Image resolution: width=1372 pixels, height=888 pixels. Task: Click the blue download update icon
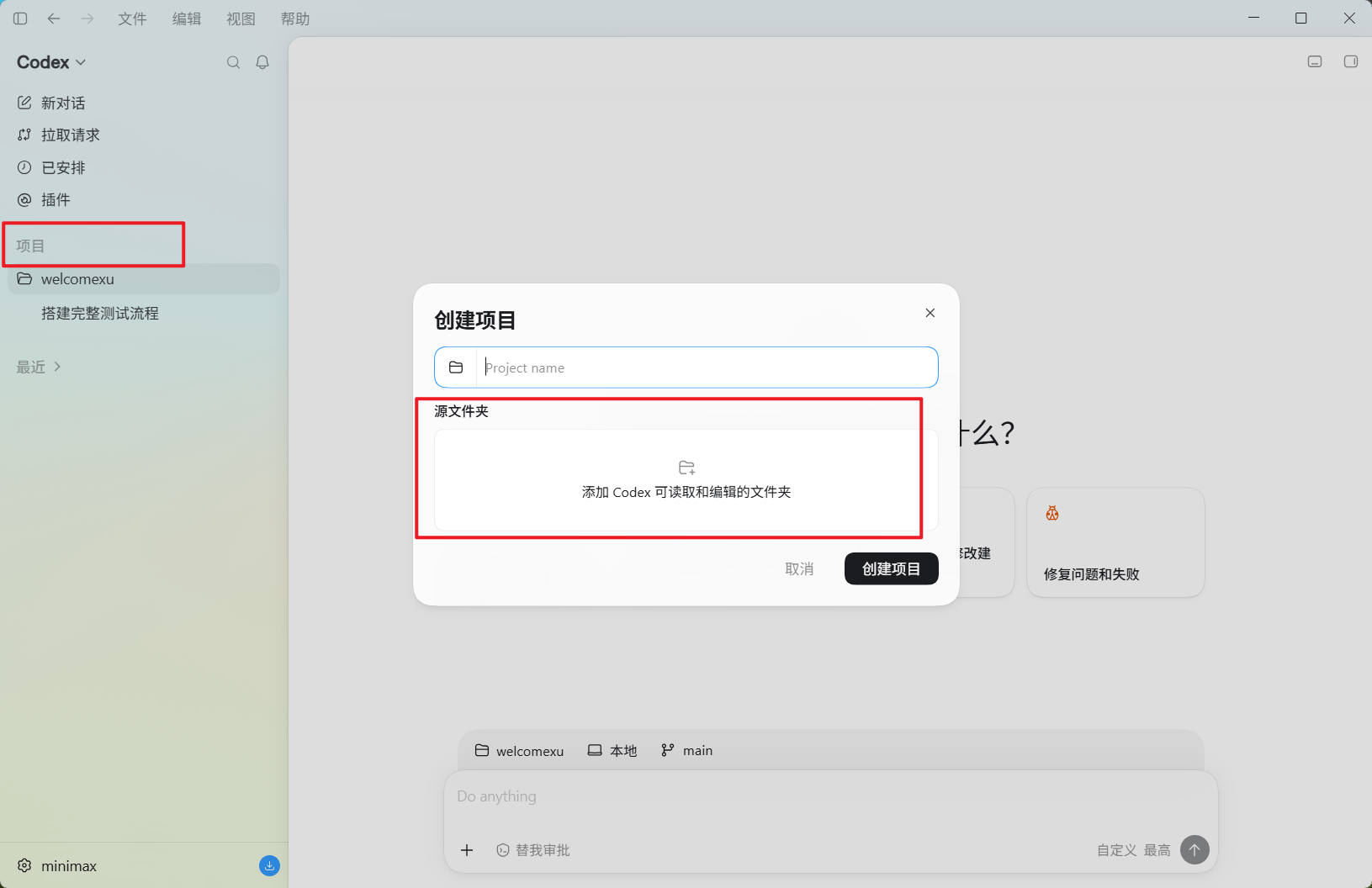click(269, 865)
